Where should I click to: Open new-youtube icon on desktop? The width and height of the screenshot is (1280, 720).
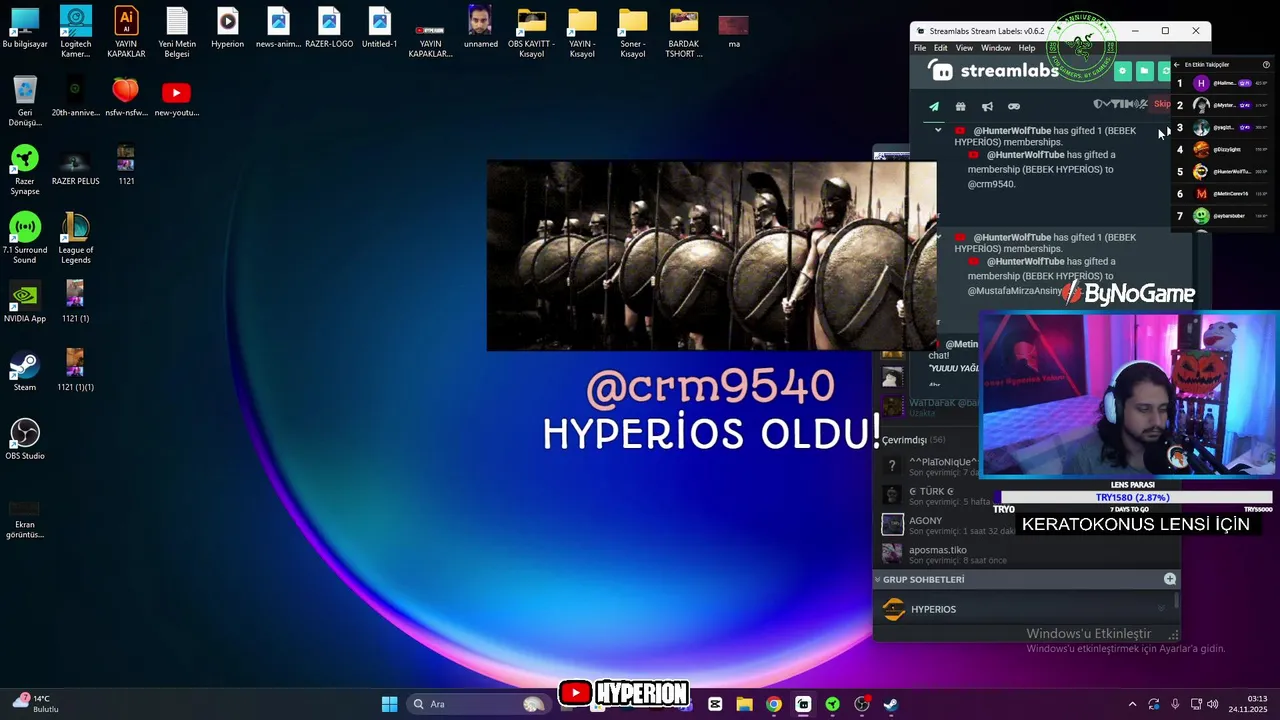click(x=176, y=98)
